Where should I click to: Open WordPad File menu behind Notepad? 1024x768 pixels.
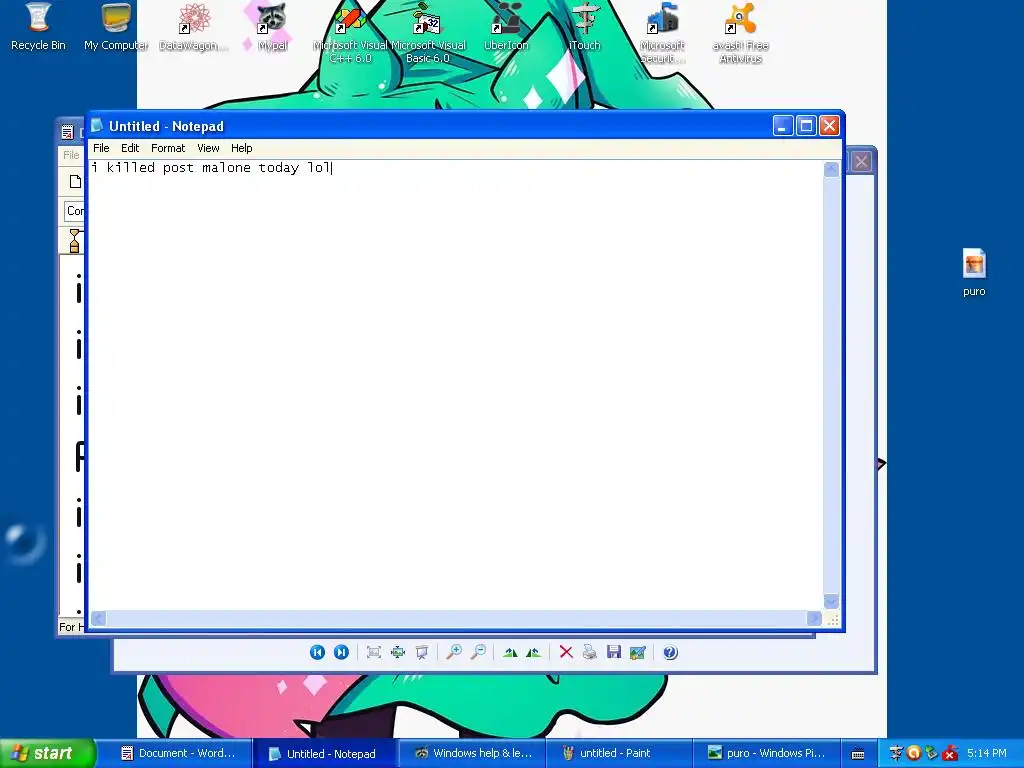pos(71,155)
